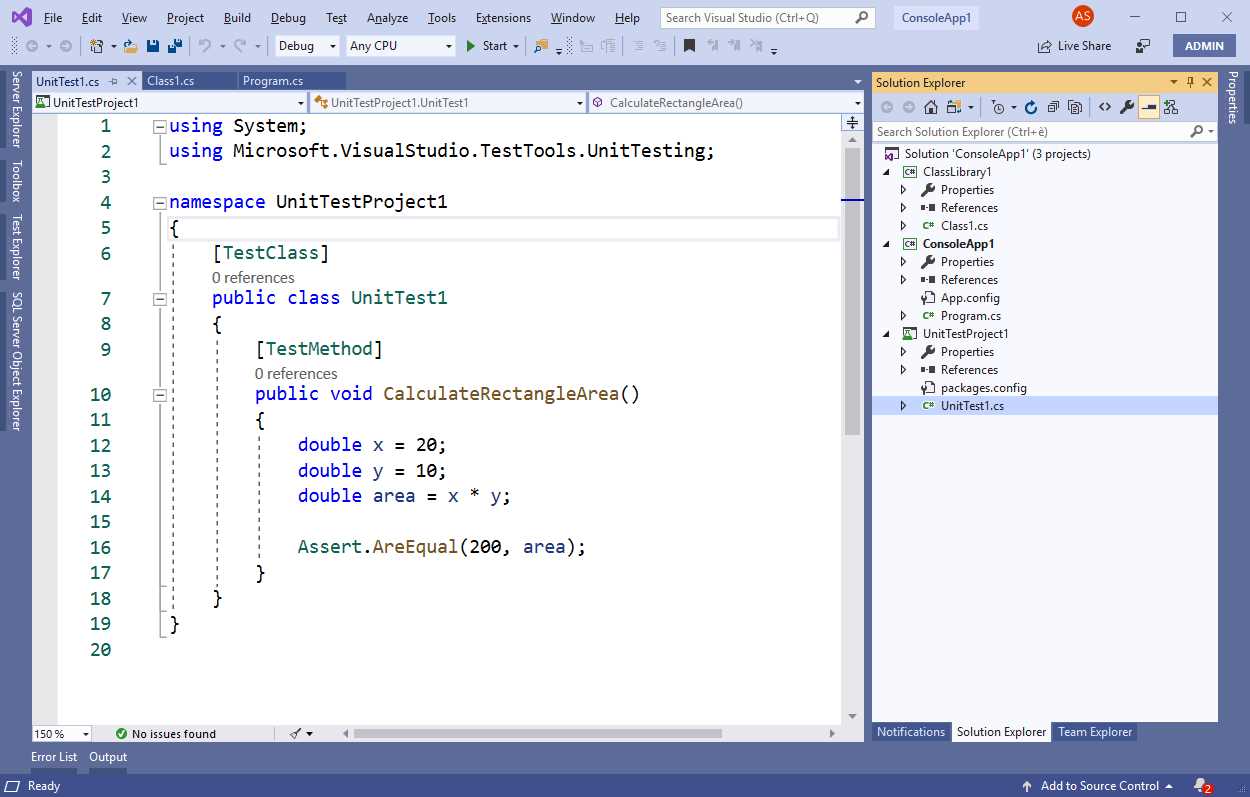Open the Test menu
The width and height of the screenshot is (1250, 797).
click(337, 18)
